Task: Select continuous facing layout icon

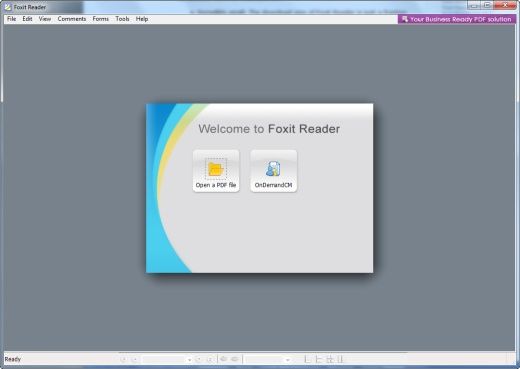Action: tap(340, 359)
